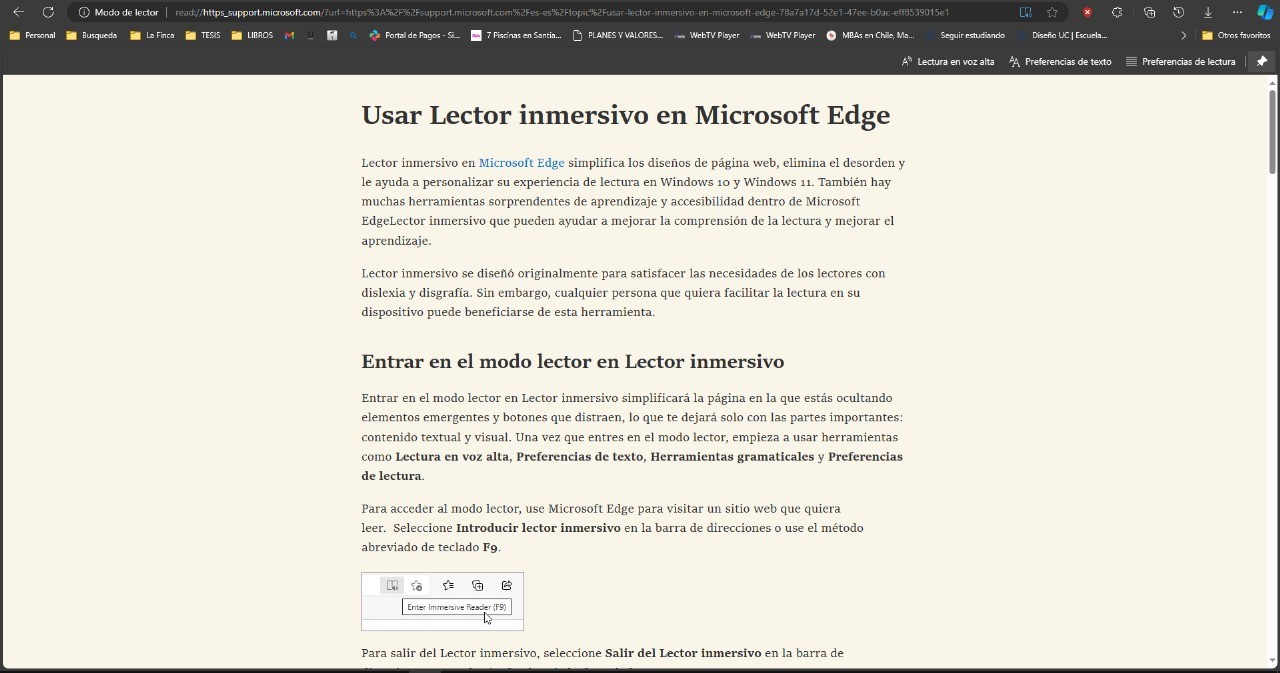This screenshot has height=673, width=1280.
Task: Open Busqueda bookmarks folder
Action: pyautogui.click(x=91, y=35)
